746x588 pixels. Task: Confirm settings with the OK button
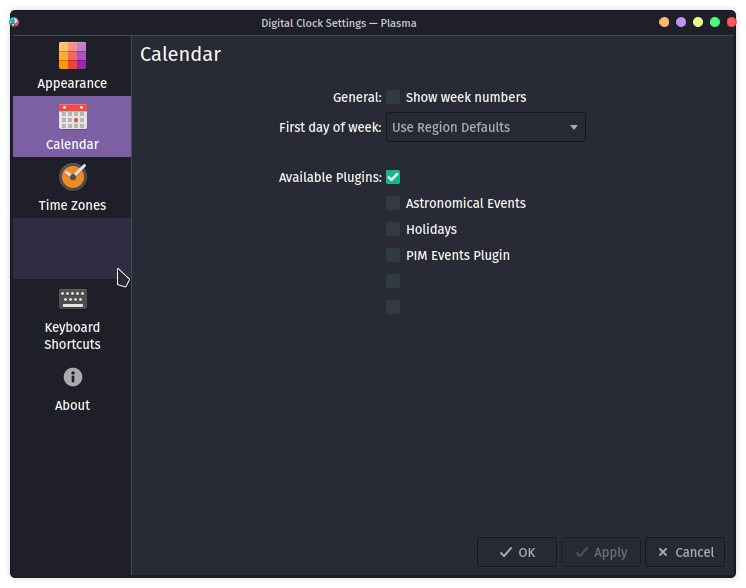click(x=517, y=552)
